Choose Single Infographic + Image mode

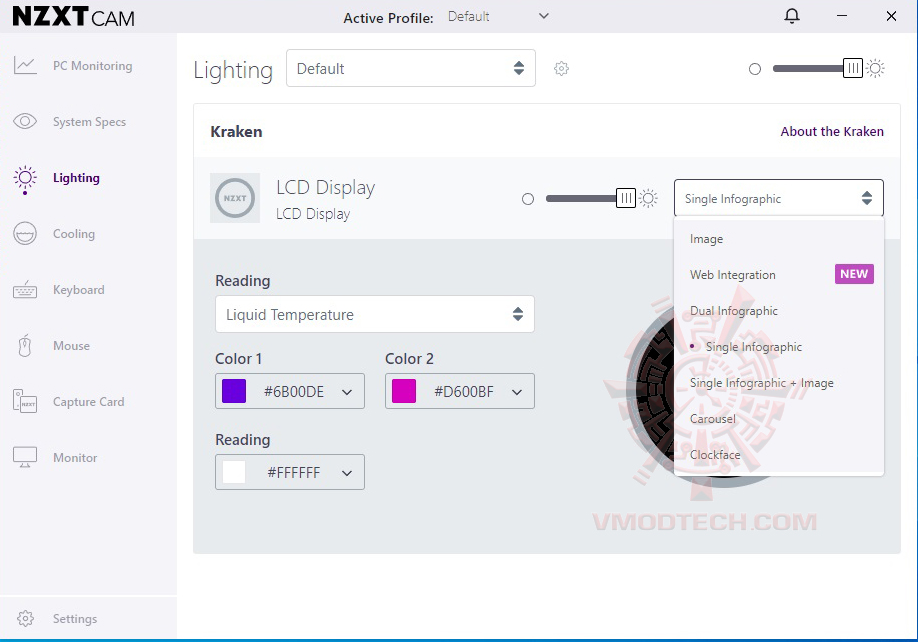[x=779, y=383]
